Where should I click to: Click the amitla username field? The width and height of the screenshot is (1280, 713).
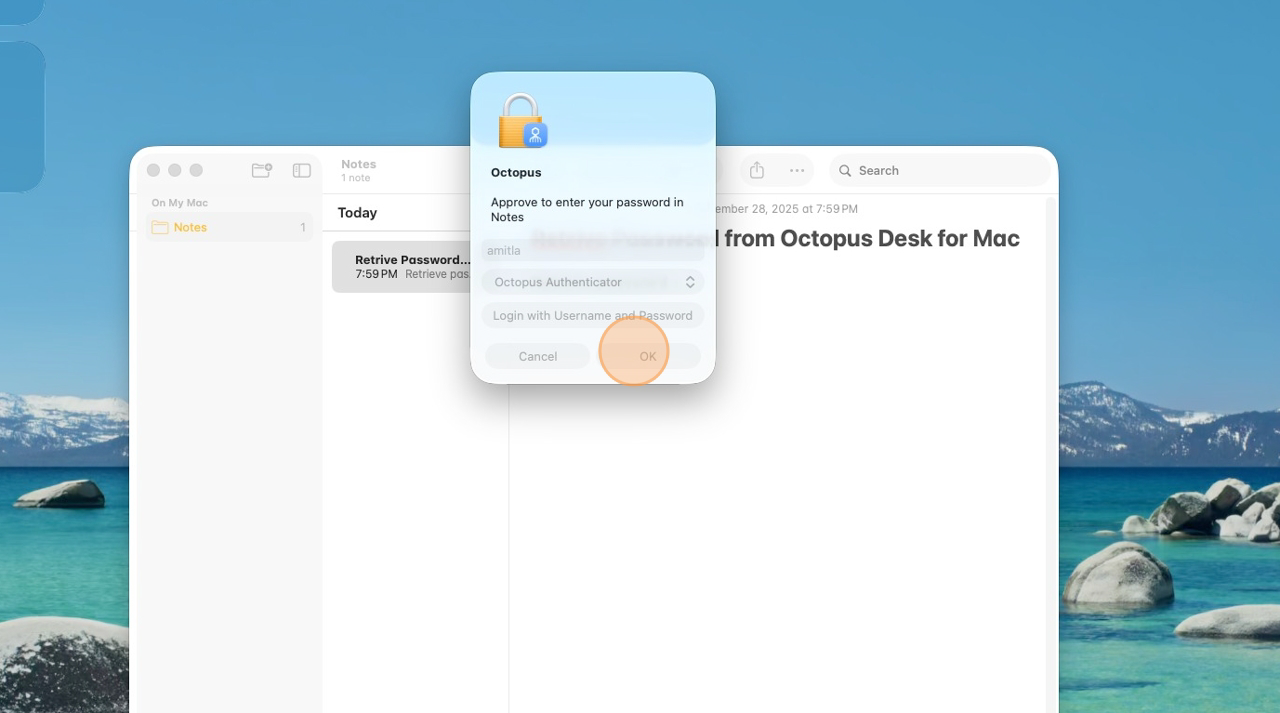click(592, 250)
